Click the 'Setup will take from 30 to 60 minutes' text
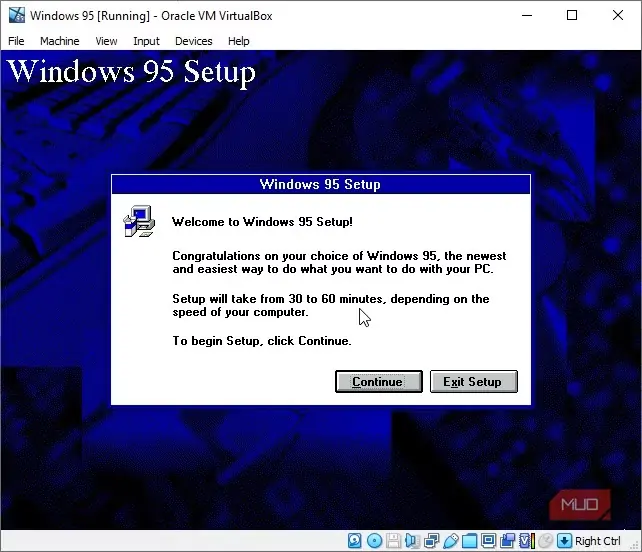 pyautogui.click(x=277, y=299)
